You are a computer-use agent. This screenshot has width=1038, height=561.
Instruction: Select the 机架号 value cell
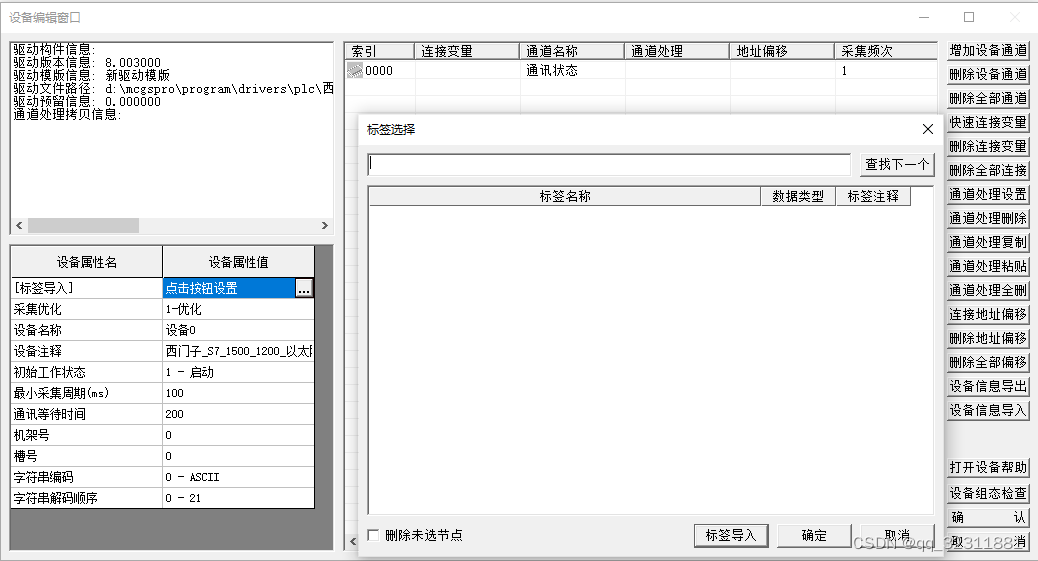pos(238,435)
